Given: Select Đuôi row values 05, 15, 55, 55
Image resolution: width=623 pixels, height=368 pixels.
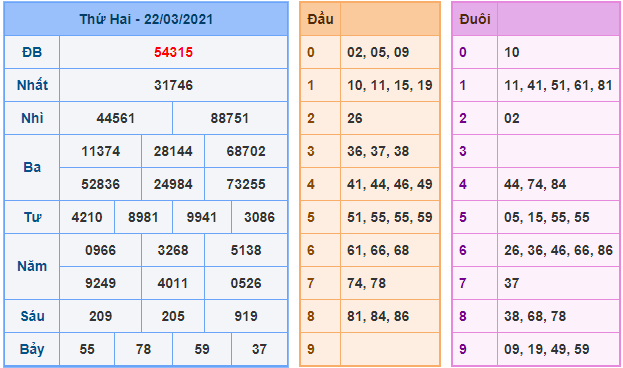Looking at the screenshot, I should 547,217.
